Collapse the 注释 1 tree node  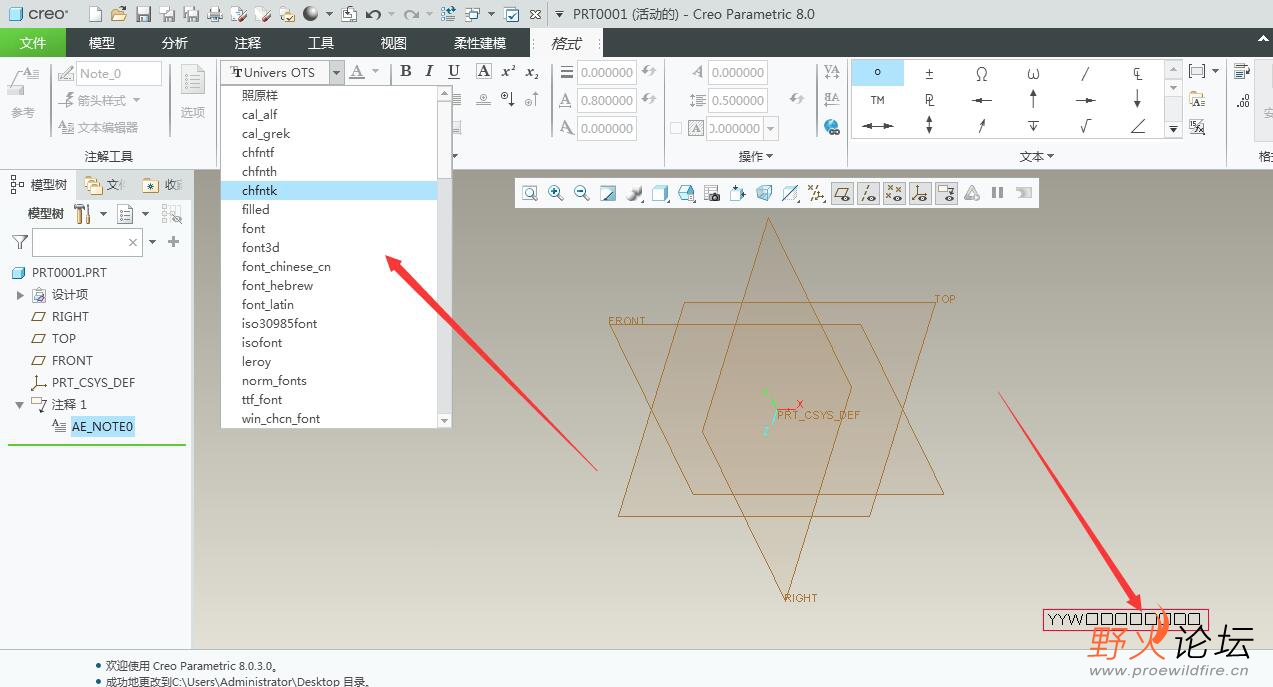point(20,405)
